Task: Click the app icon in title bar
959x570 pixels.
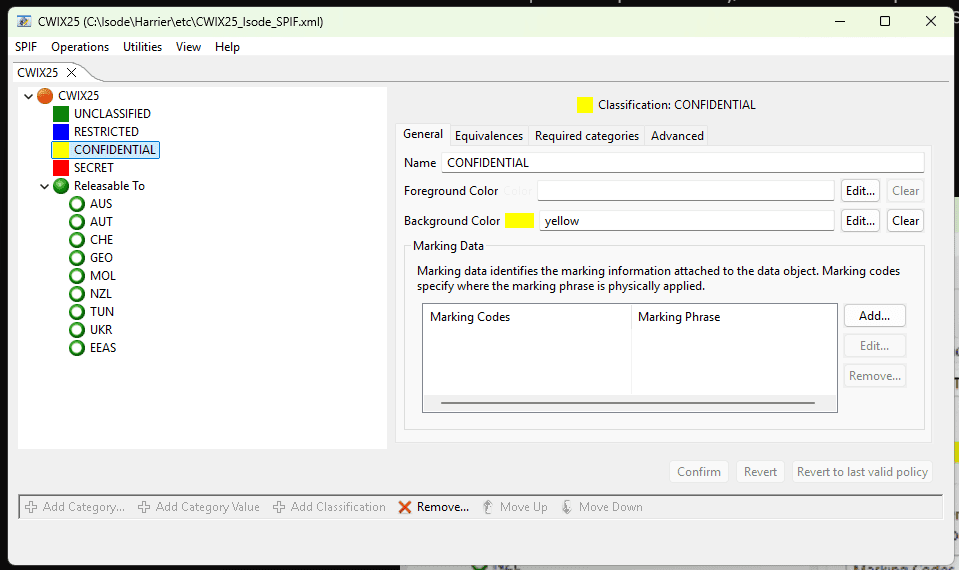Action: 24,21
